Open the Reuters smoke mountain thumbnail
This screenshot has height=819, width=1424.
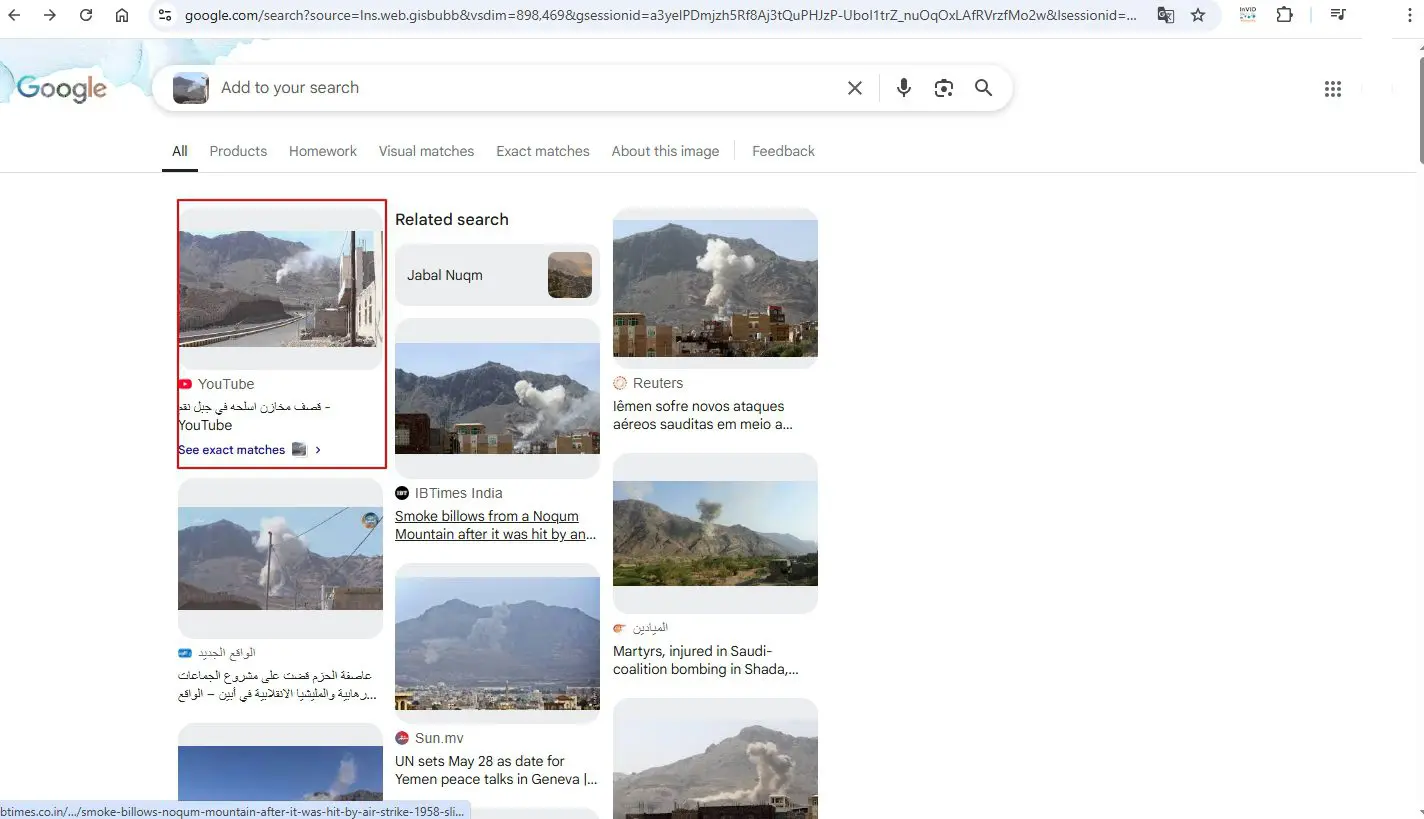coord(715,288)
